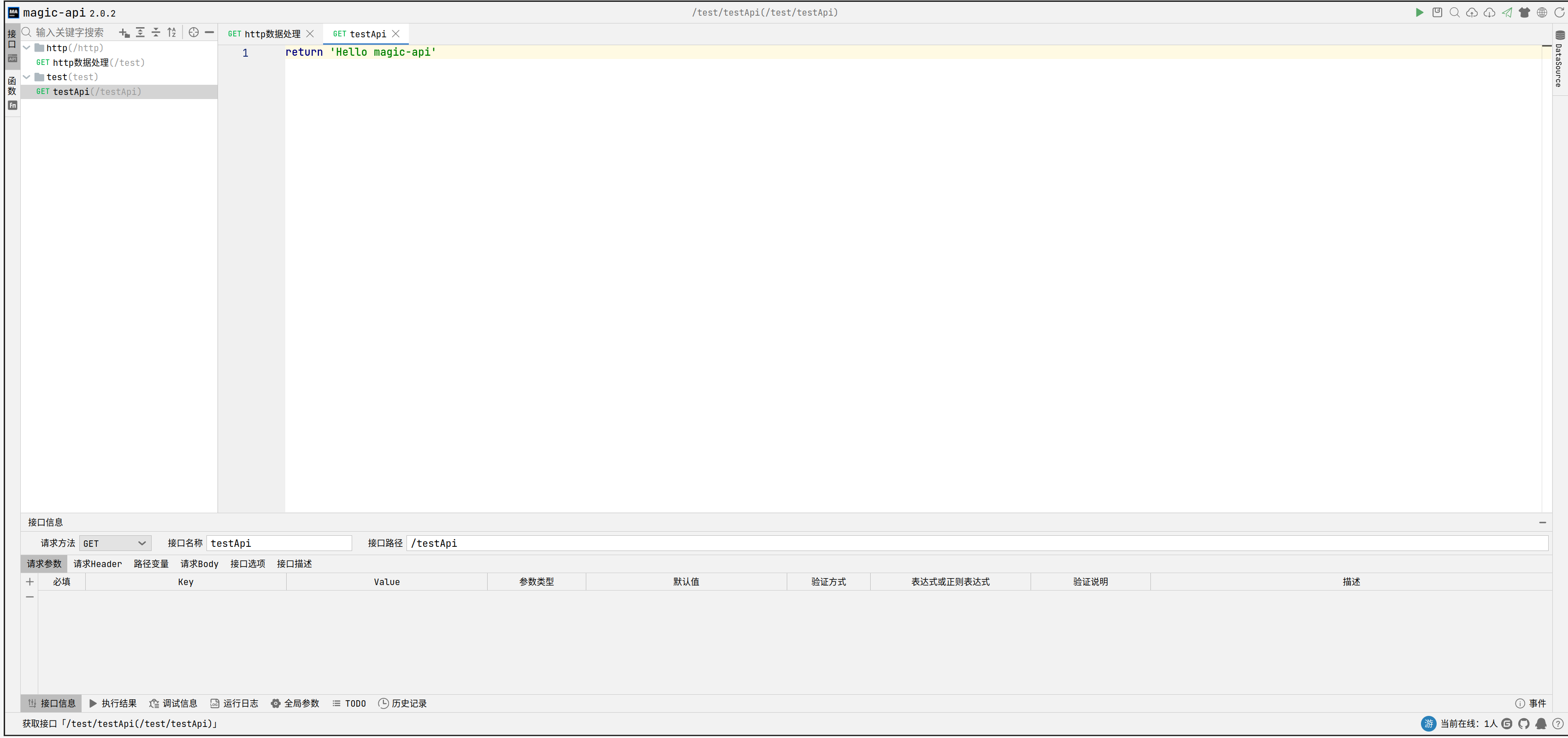Show the 历史记录 bottom panel
Viewport: 1568px width, 738px height.
coord(402,703)
